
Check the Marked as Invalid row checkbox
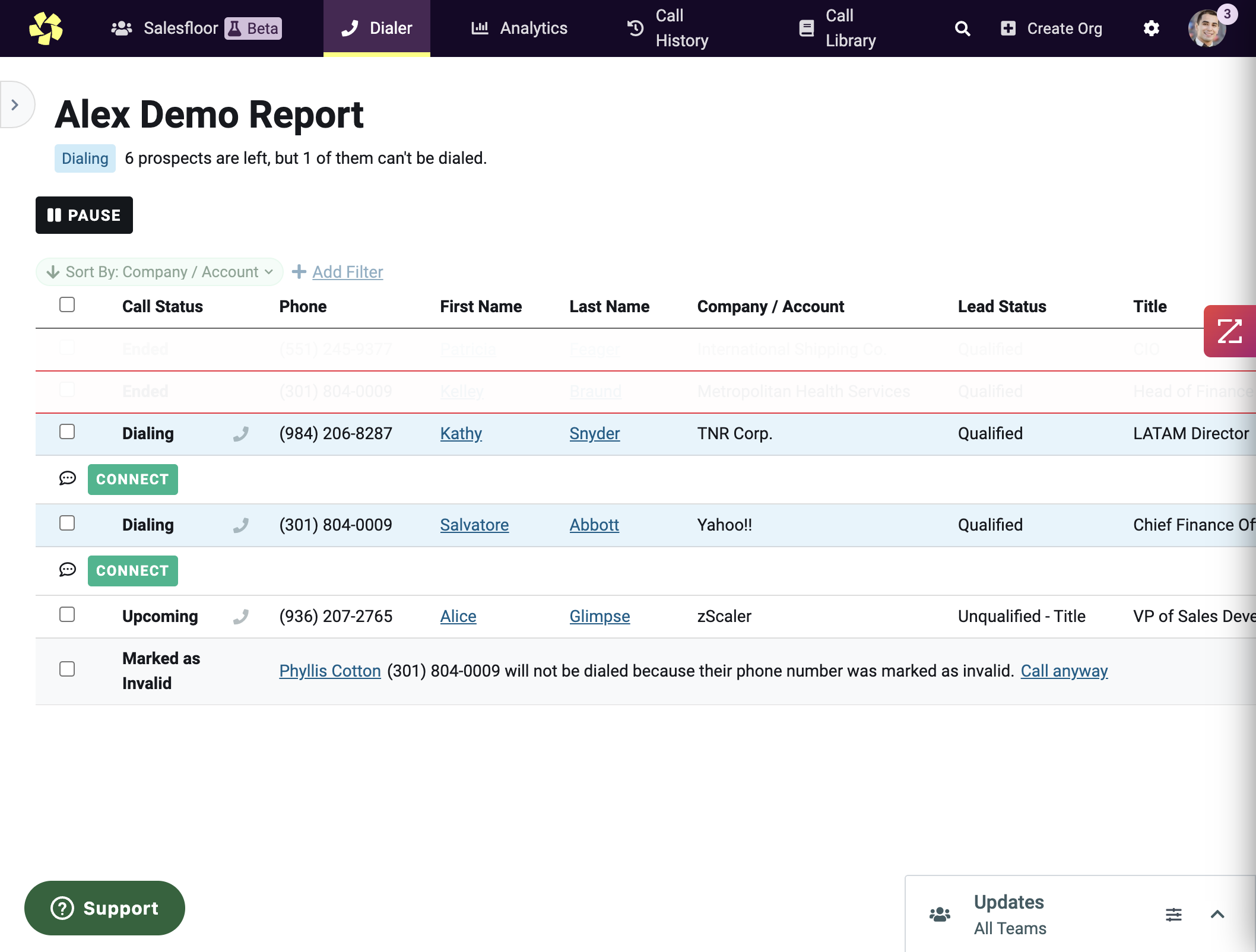point(67,669)
